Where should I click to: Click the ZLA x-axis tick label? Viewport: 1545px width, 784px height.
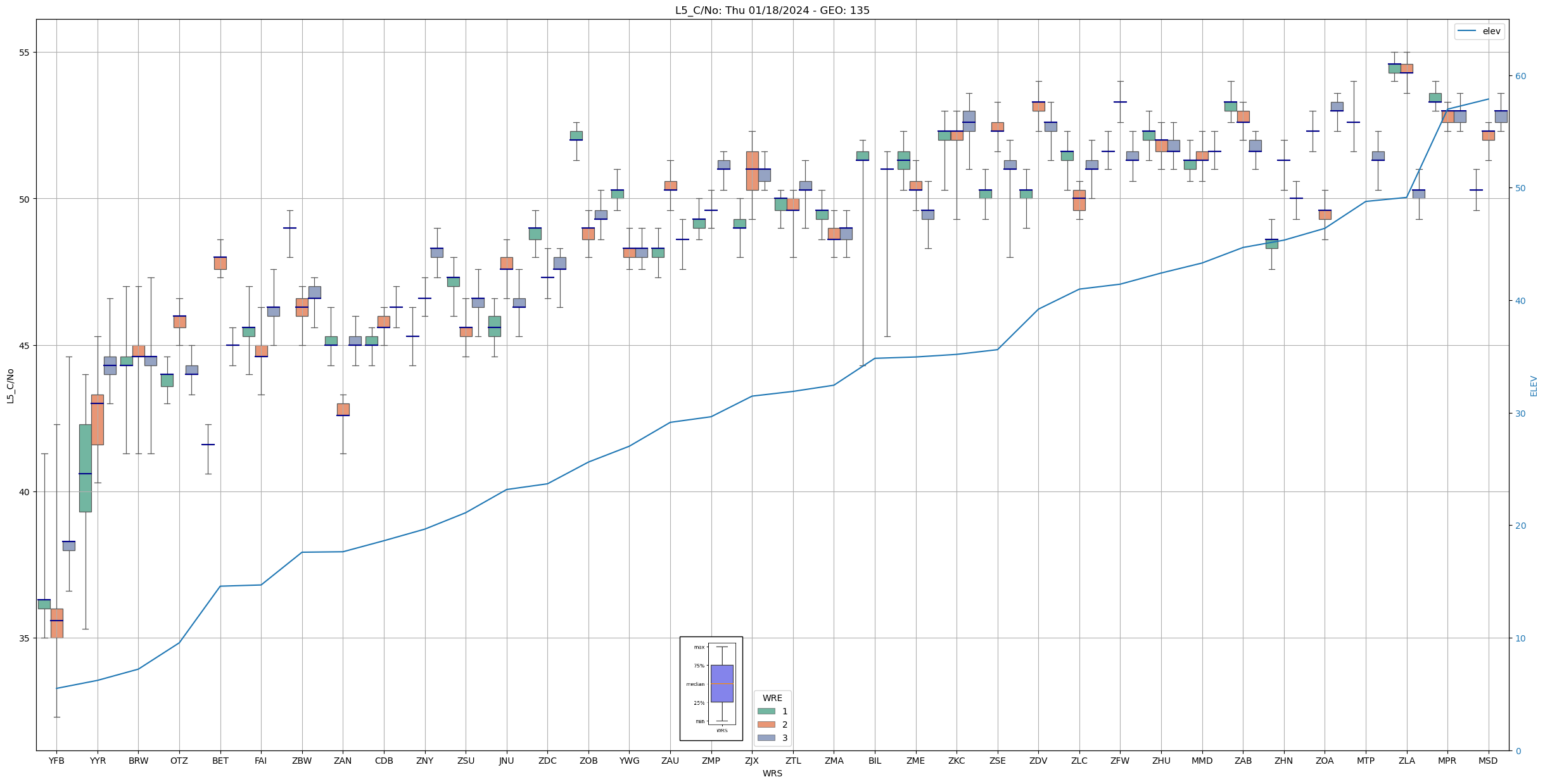click(1406, 761)
